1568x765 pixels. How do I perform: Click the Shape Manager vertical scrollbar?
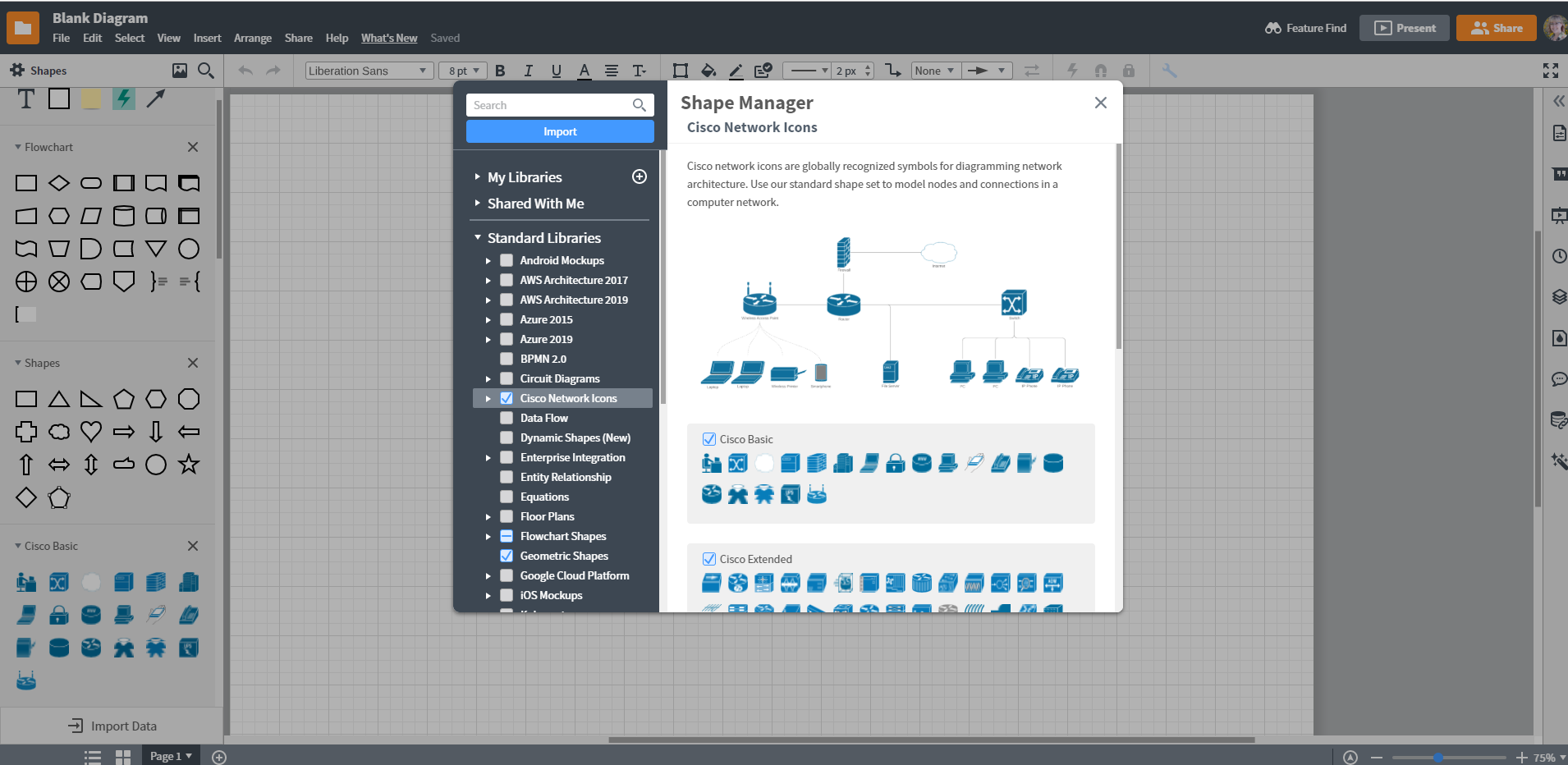[1118, 246]
